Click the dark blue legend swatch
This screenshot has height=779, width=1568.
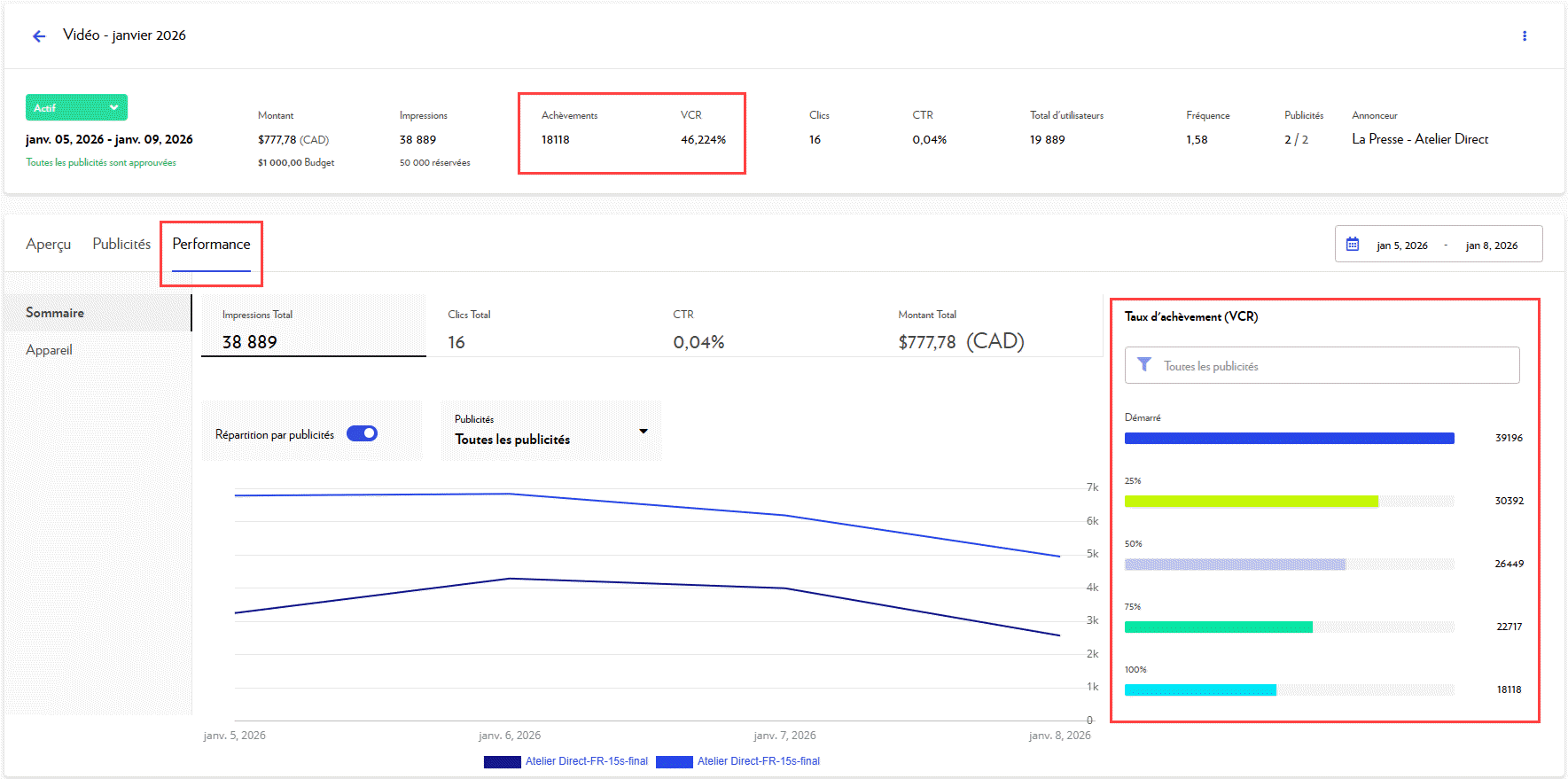502,761
